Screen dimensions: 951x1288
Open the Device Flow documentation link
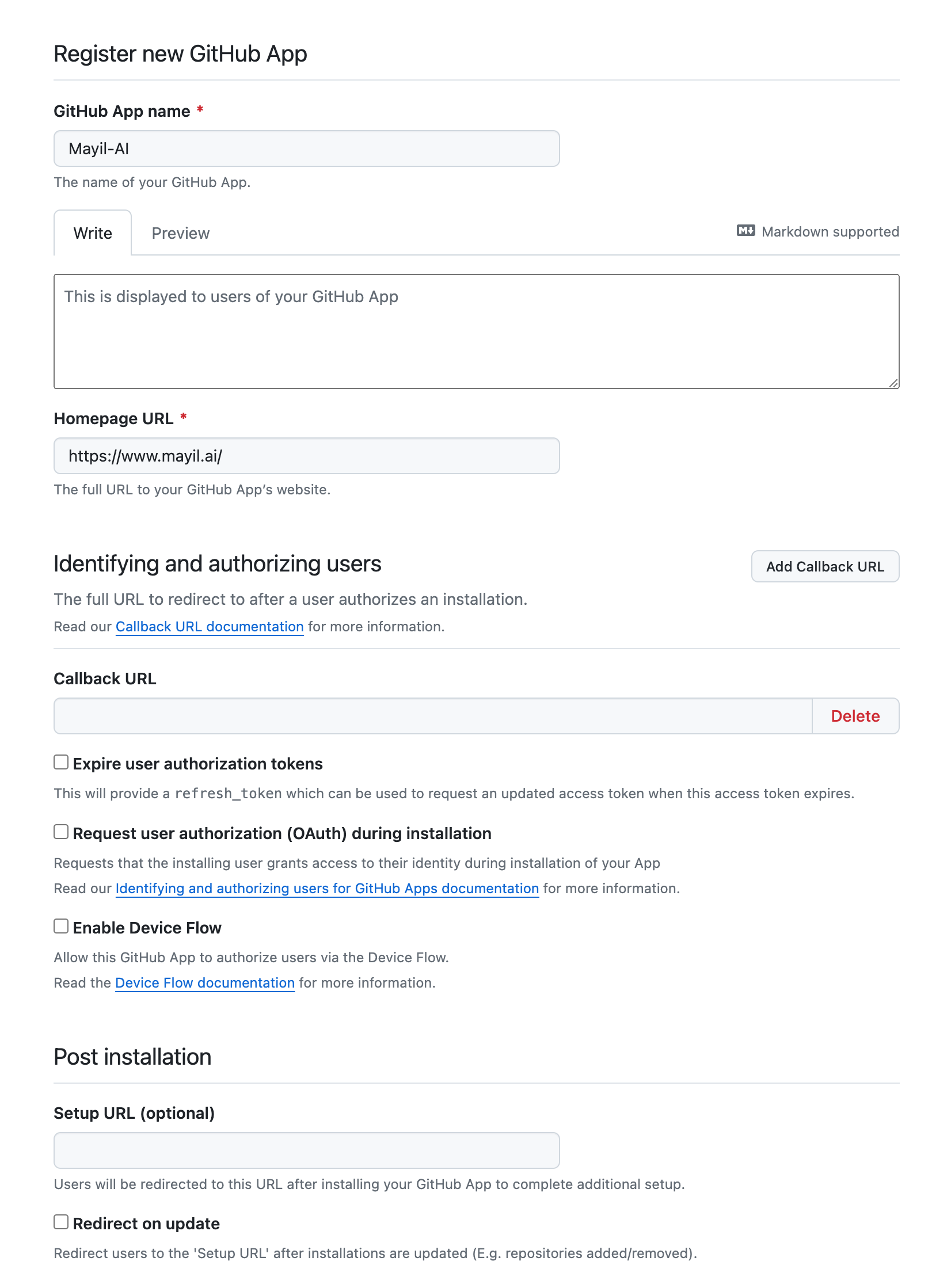(x=205, y=982)
